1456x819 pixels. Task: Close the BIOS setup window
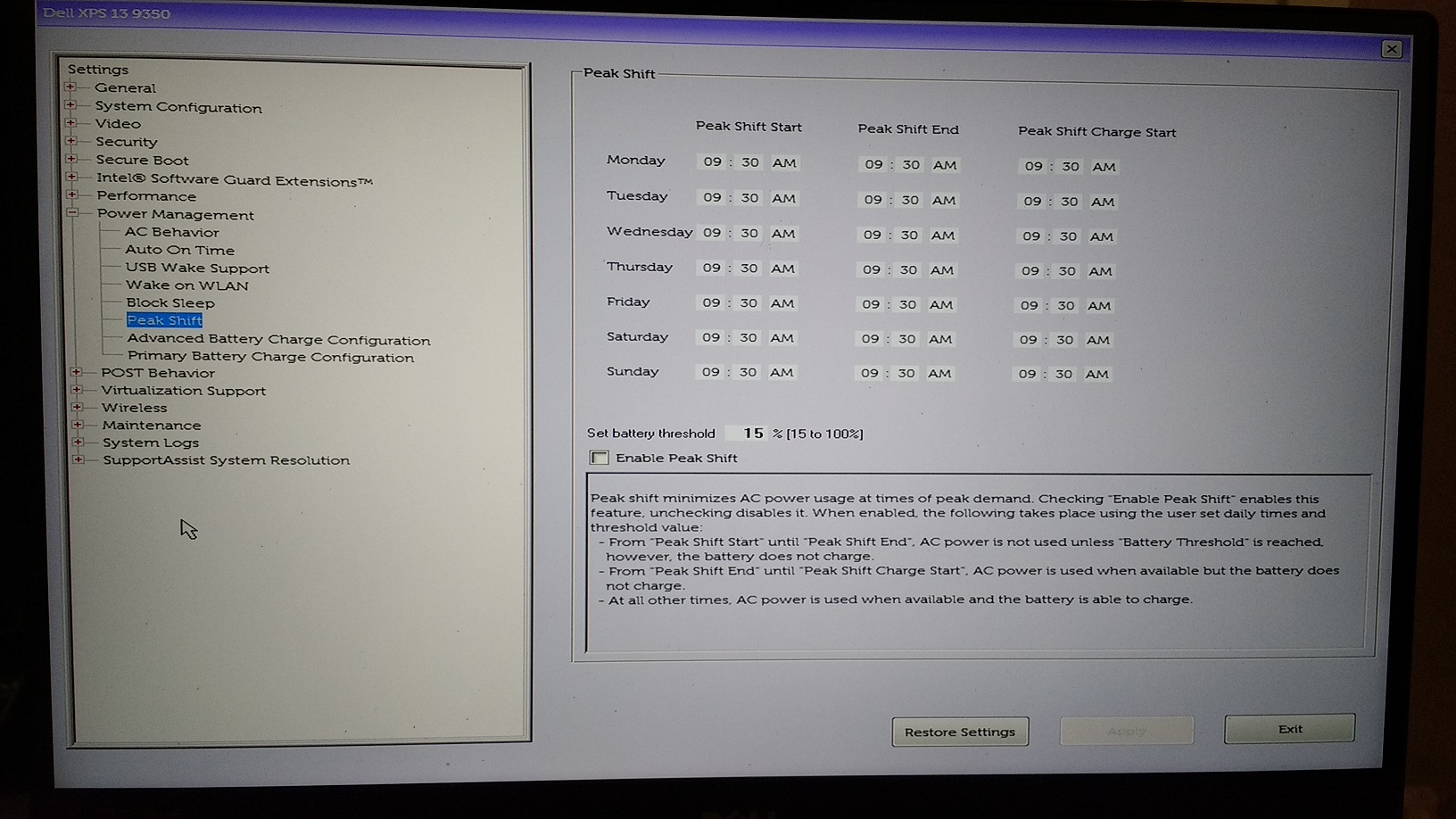(1392, 49)
